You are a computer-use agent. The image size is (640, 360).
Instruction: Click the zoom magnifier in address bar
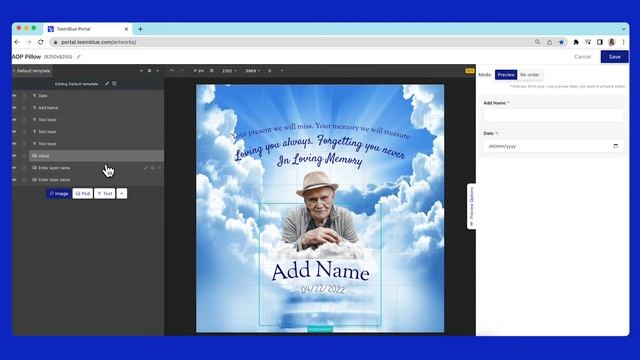pos(537,42)
